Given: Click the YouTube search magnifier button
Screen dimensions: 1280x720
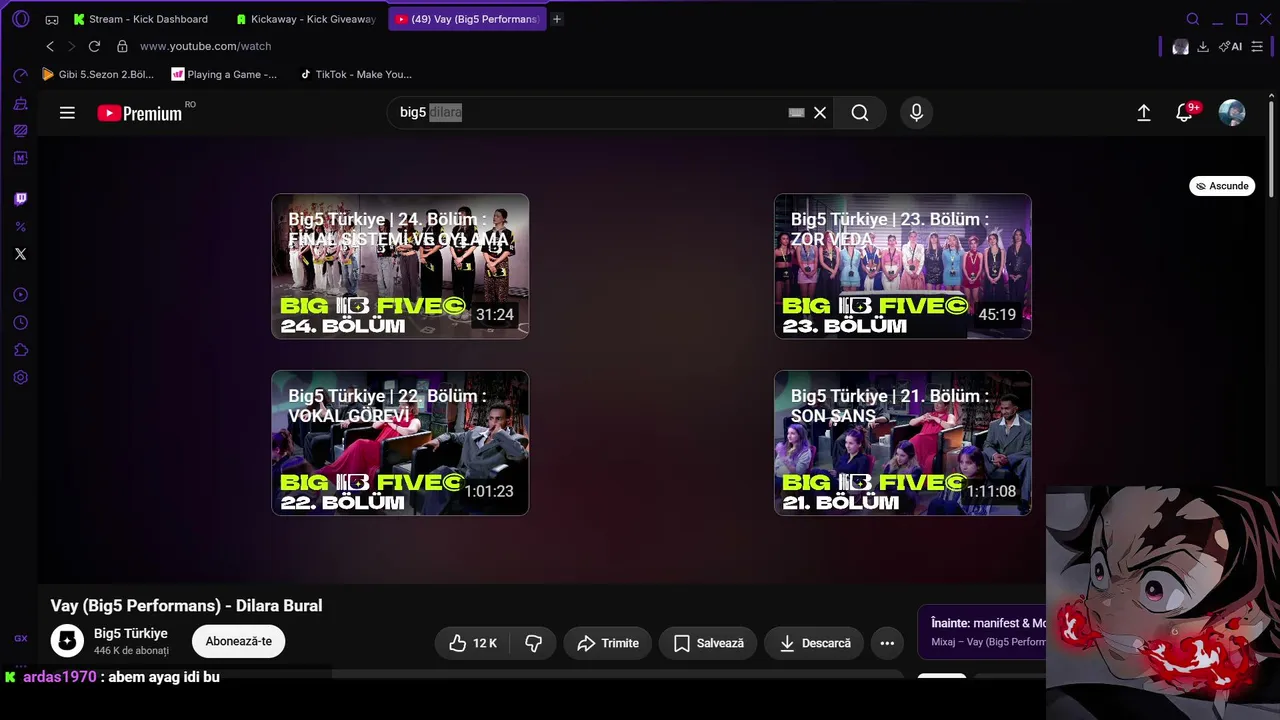Looking at the screenshot, I should [x=860, y=113].
